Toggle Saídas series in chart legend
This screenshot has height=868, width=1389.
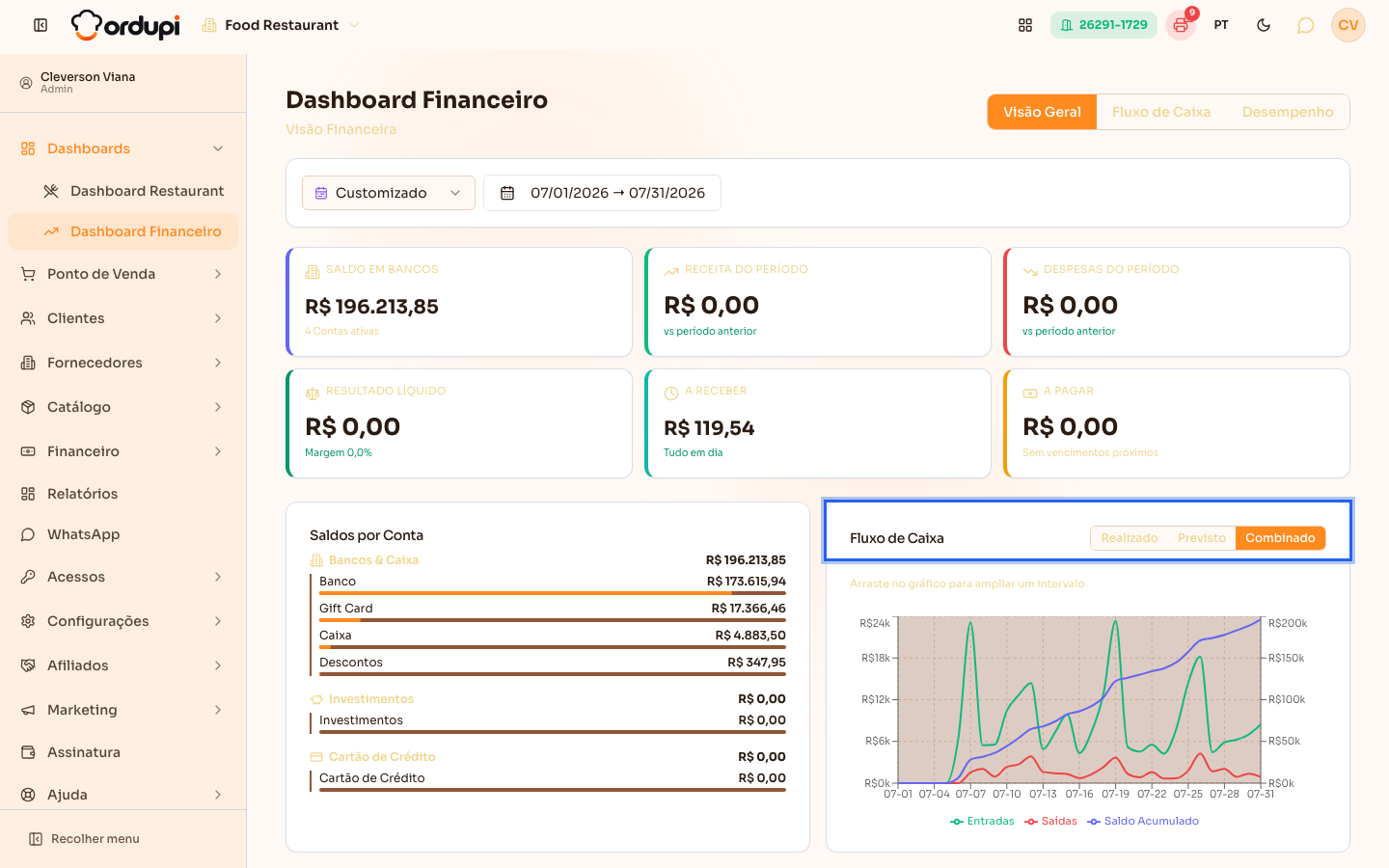1050,822
